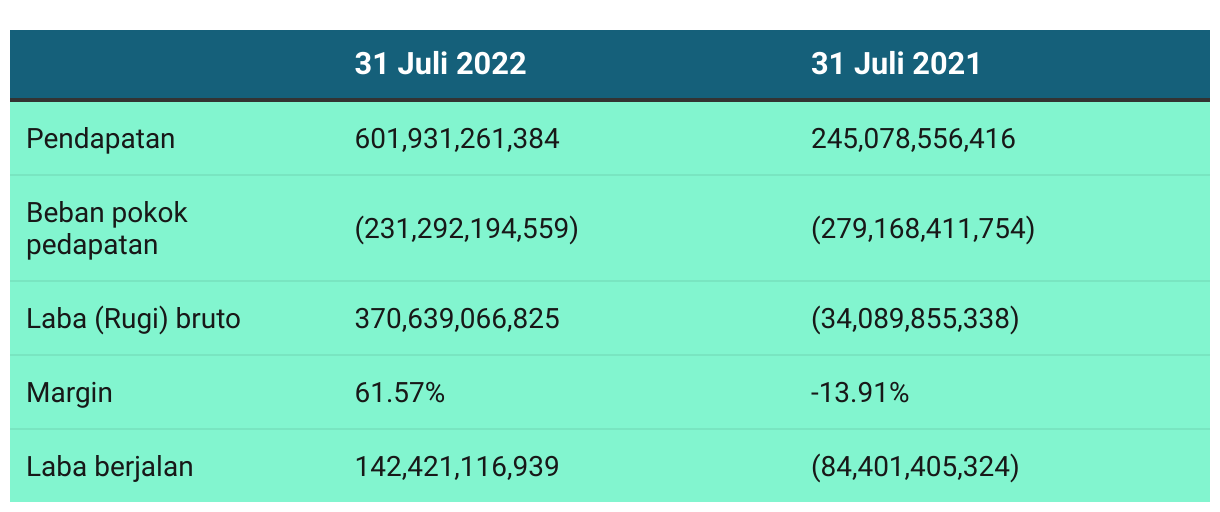Select the value (231,292,194,559)
This screenshot has height=512, width=1220.
coord(467,229)
